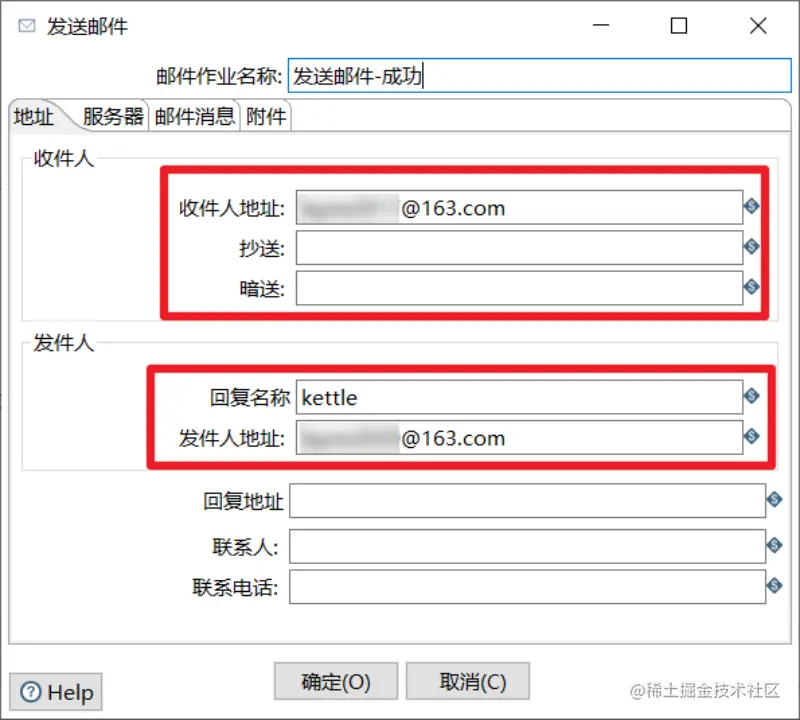Click into the 收件人地址 input field
The width and height of the screenshot is (800, 720).
[x=519, y=207]
